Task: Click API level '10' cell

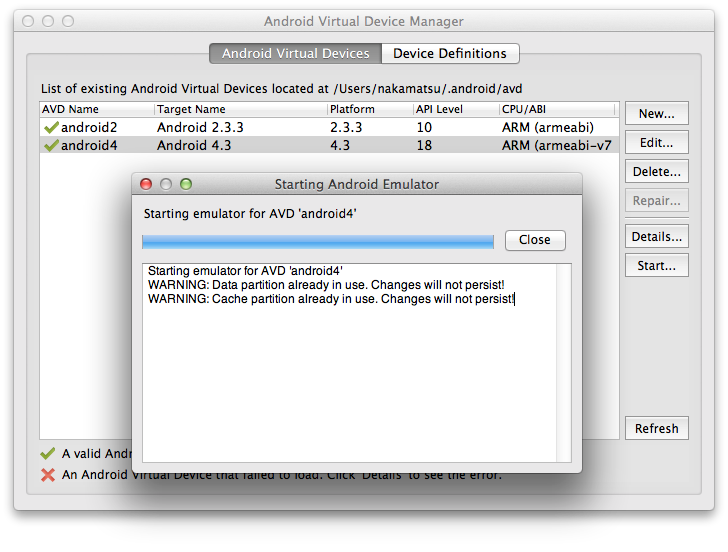Action: (424, 127)
